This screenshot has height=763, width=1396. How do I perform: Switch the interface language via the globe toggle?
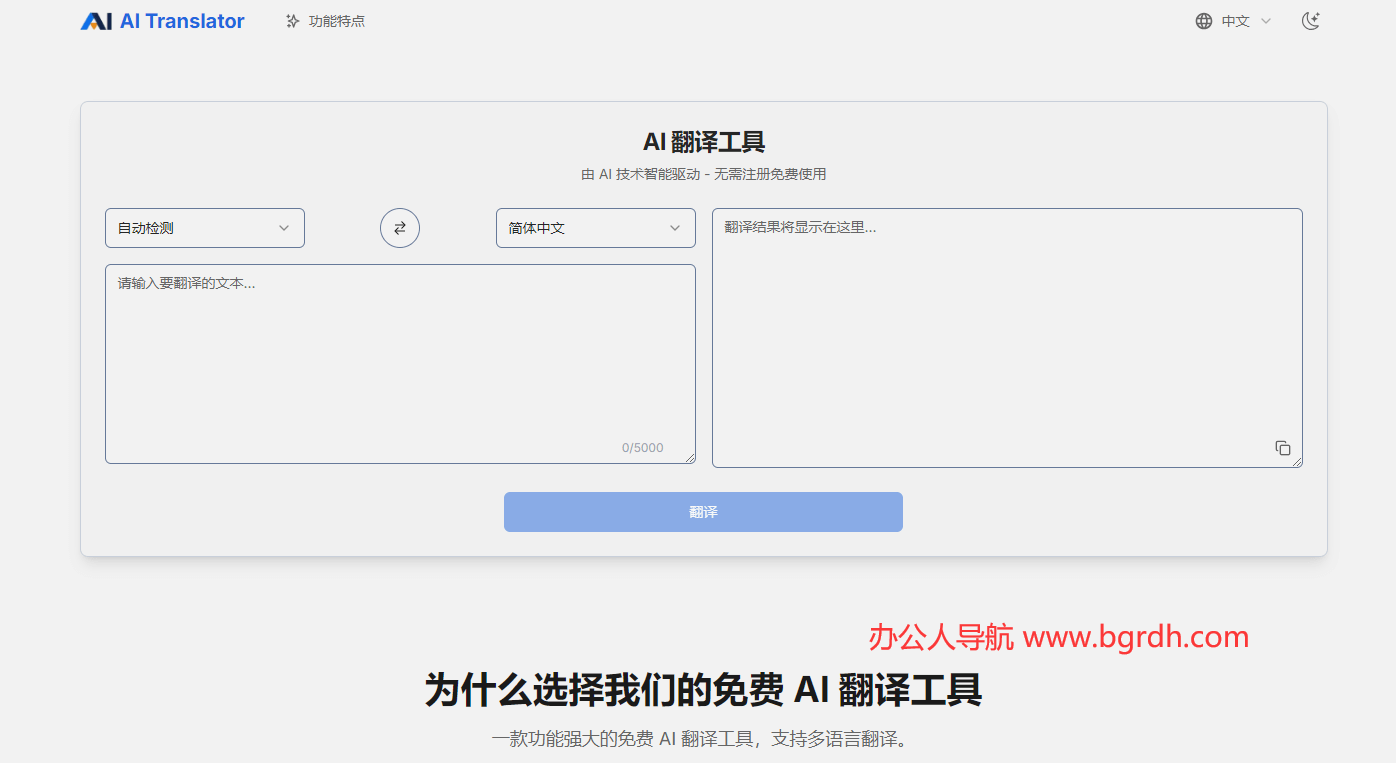tap(1203, 20)
